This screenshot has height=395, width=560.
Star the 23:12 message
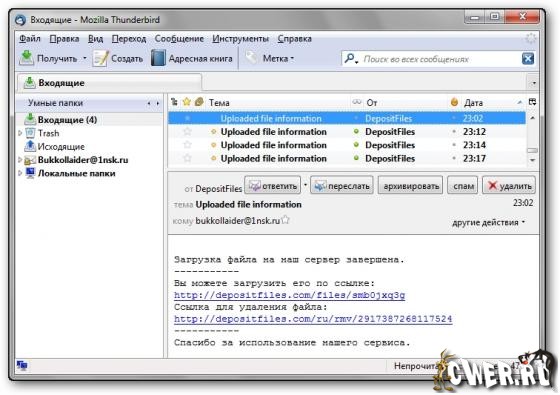(188, 131)
